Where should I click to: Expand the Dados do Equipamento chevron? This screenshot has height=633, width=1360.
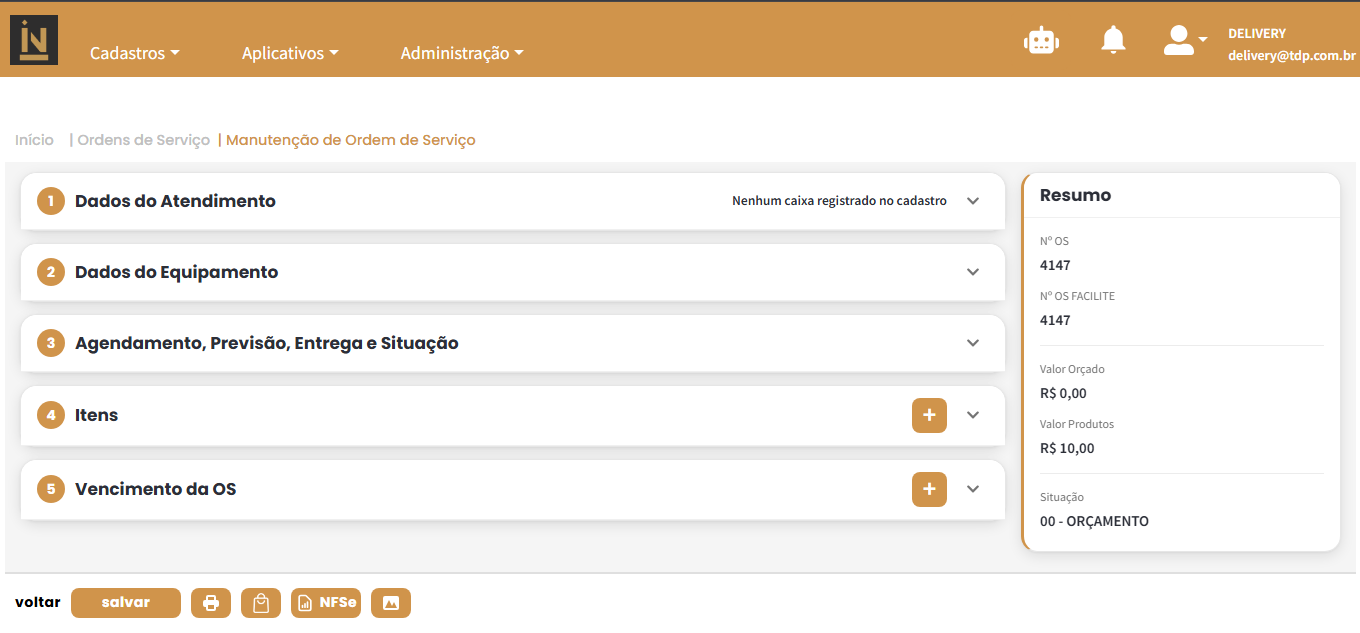tap(973, 272)
